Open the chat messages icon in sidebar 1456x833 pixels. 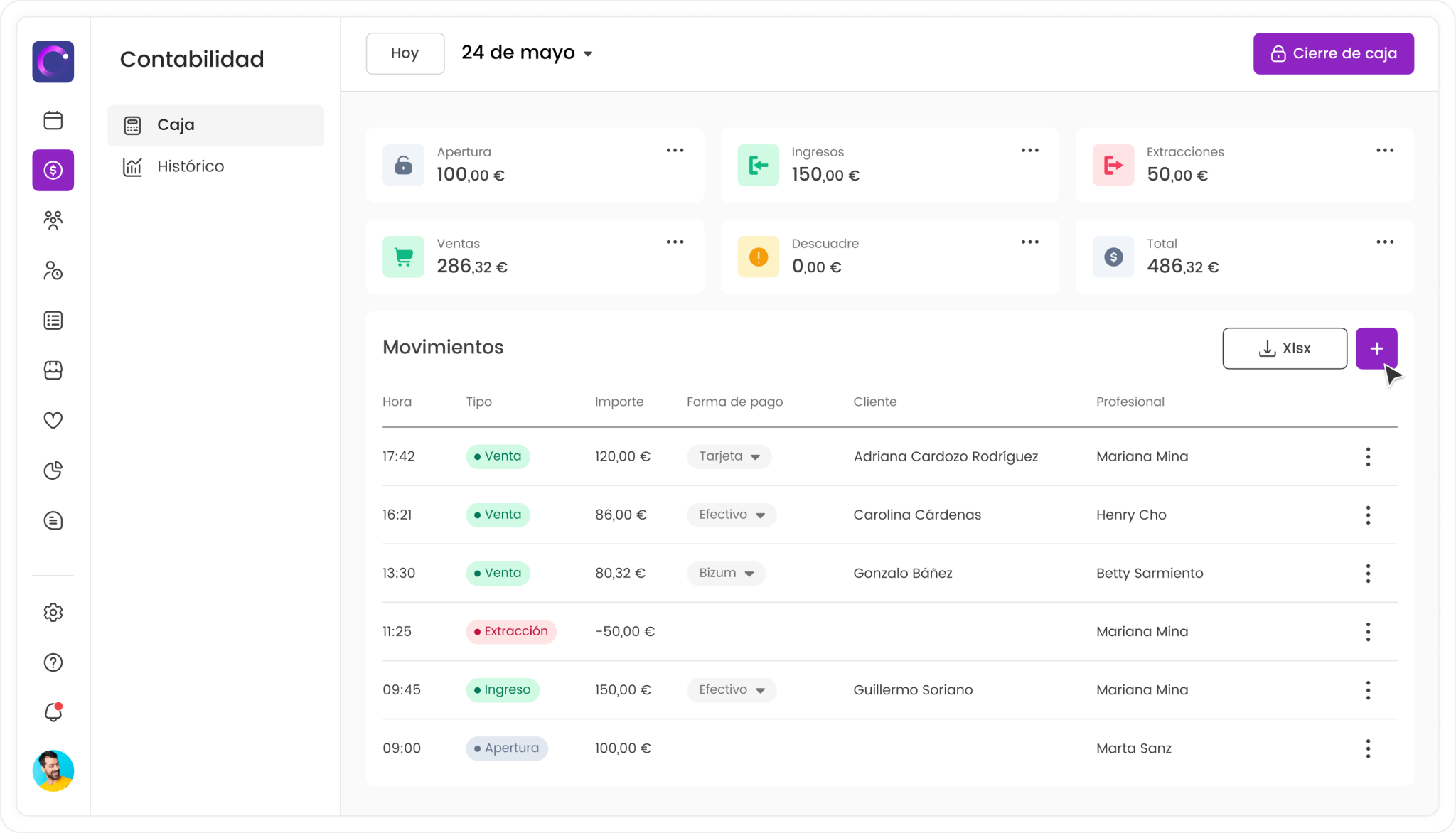point(53,521)
